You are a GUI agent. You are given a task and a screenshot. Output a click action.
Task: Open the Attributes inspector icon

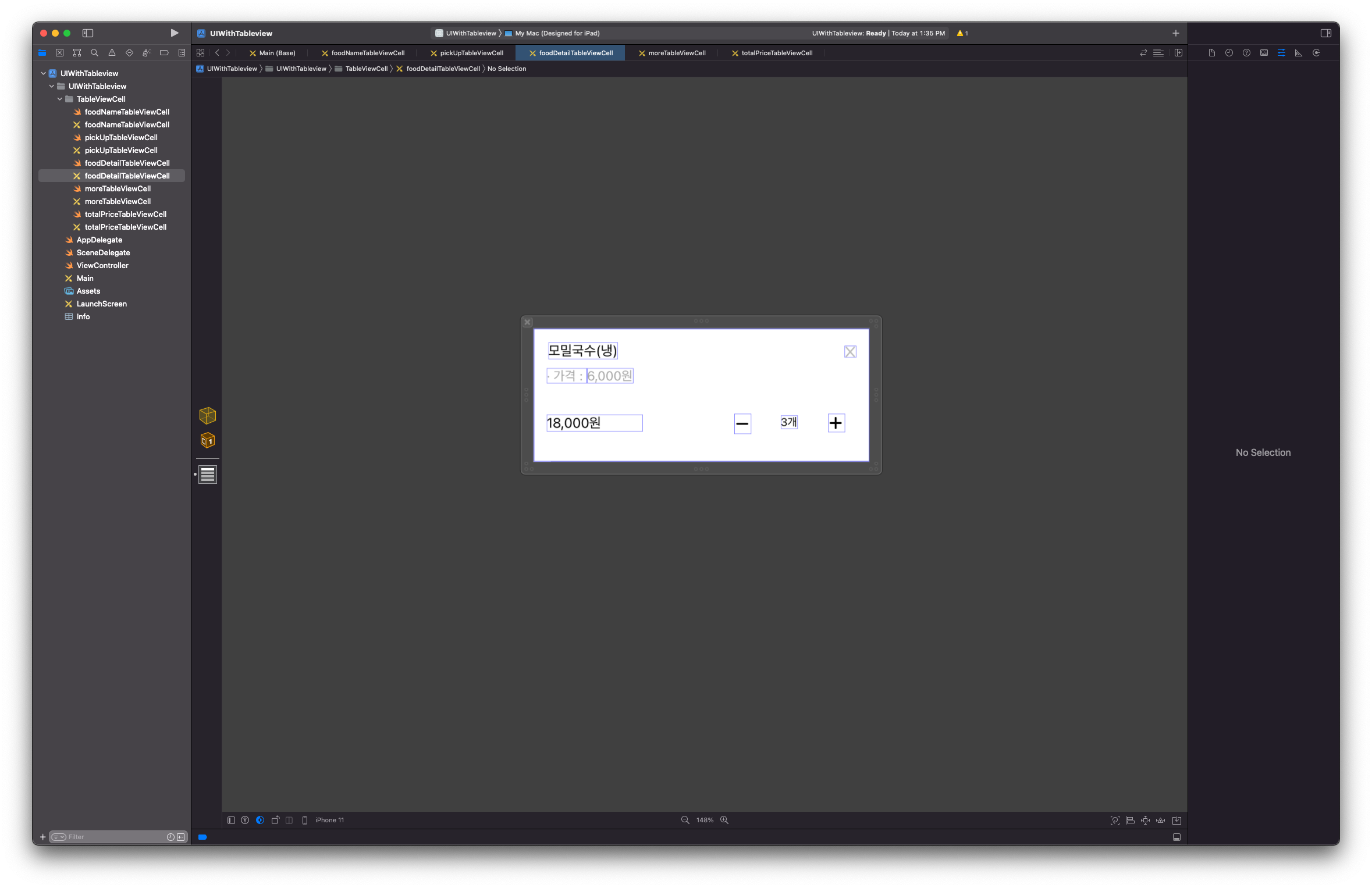pyautogui.click(x=1281, y=53)
